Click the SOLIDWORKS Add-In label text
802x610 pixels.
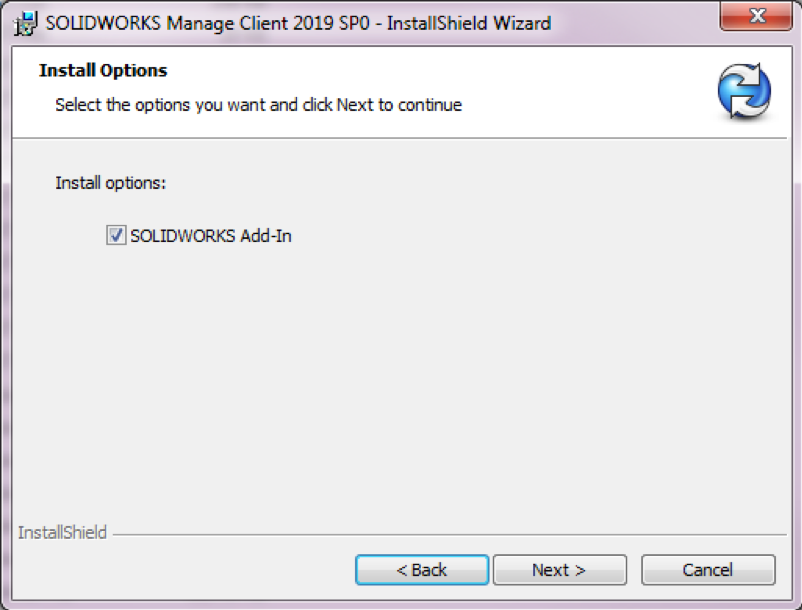(211, 236)
